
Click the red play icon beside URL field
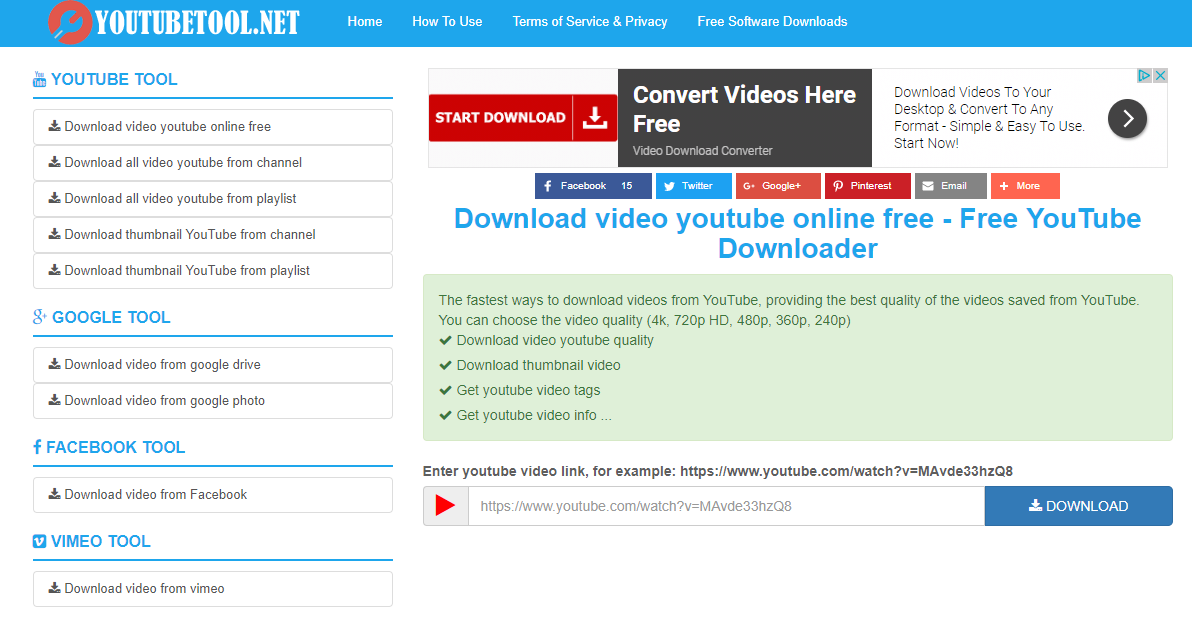pyautogui.click(x=445, y=506)
